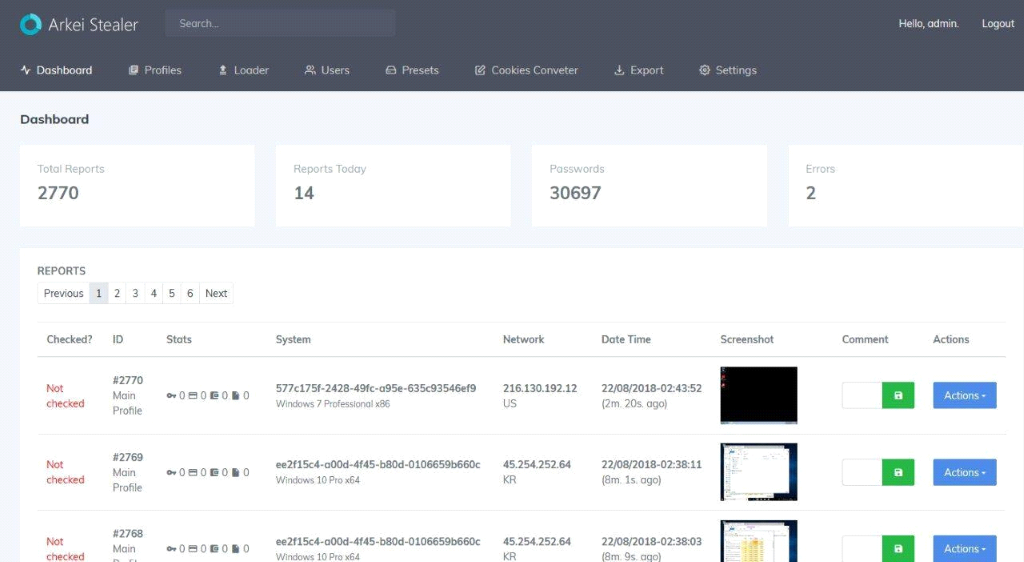The image size is (1024, 562).
Task: Click the Logout link
Action: click(997, 24)
